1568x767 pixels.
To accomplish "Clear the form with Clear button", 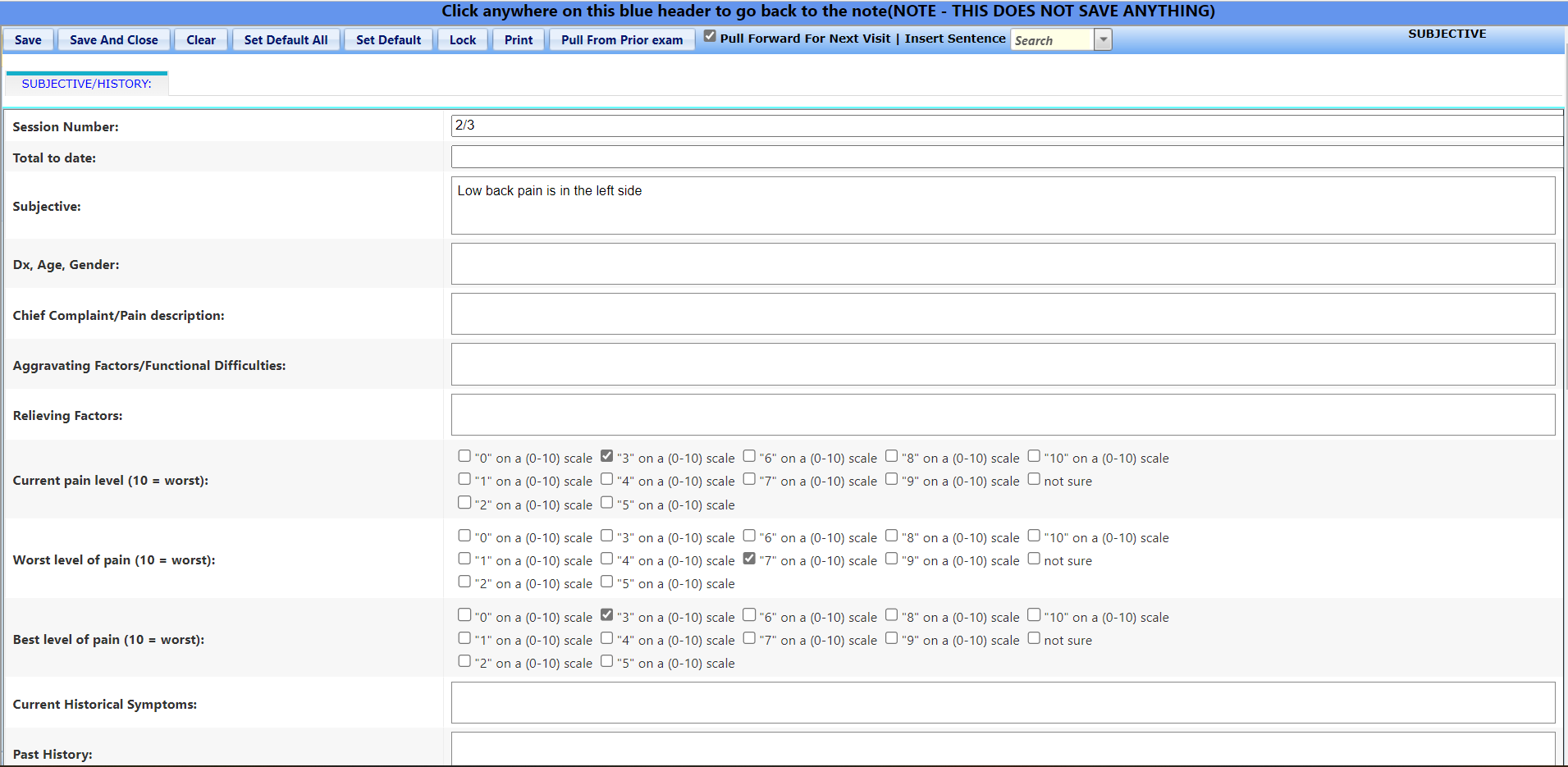I will click(200, 40).
